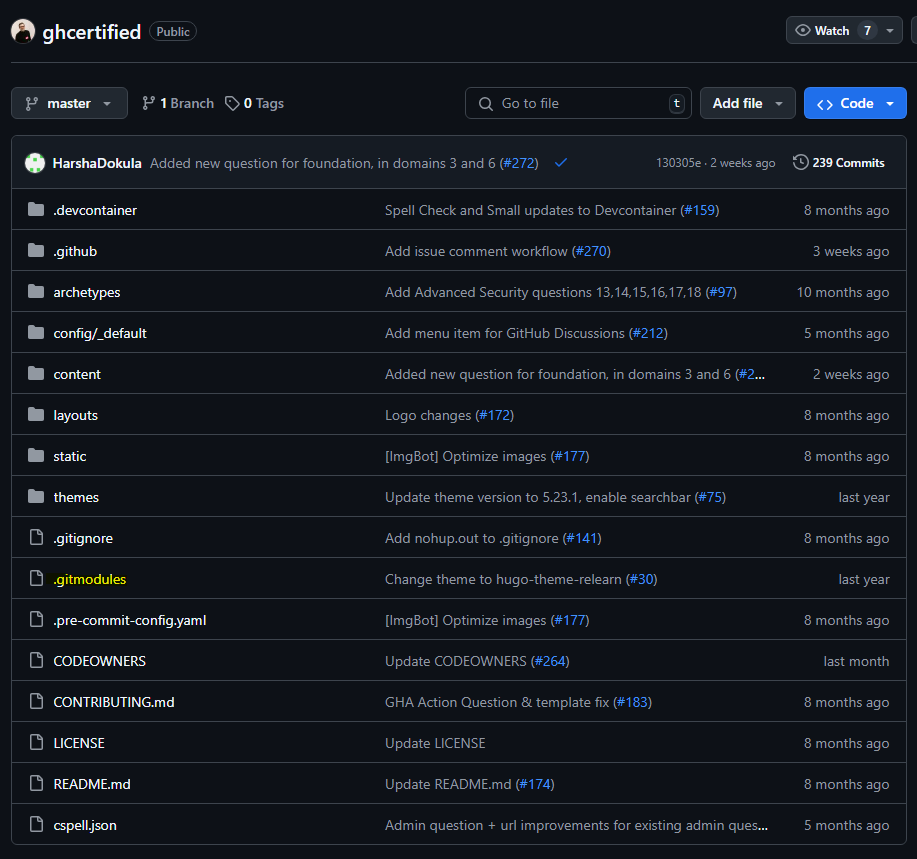Viewport: 917px width, 859px height.
Task: Open pull request #159 link
Action: click(700, 211)
